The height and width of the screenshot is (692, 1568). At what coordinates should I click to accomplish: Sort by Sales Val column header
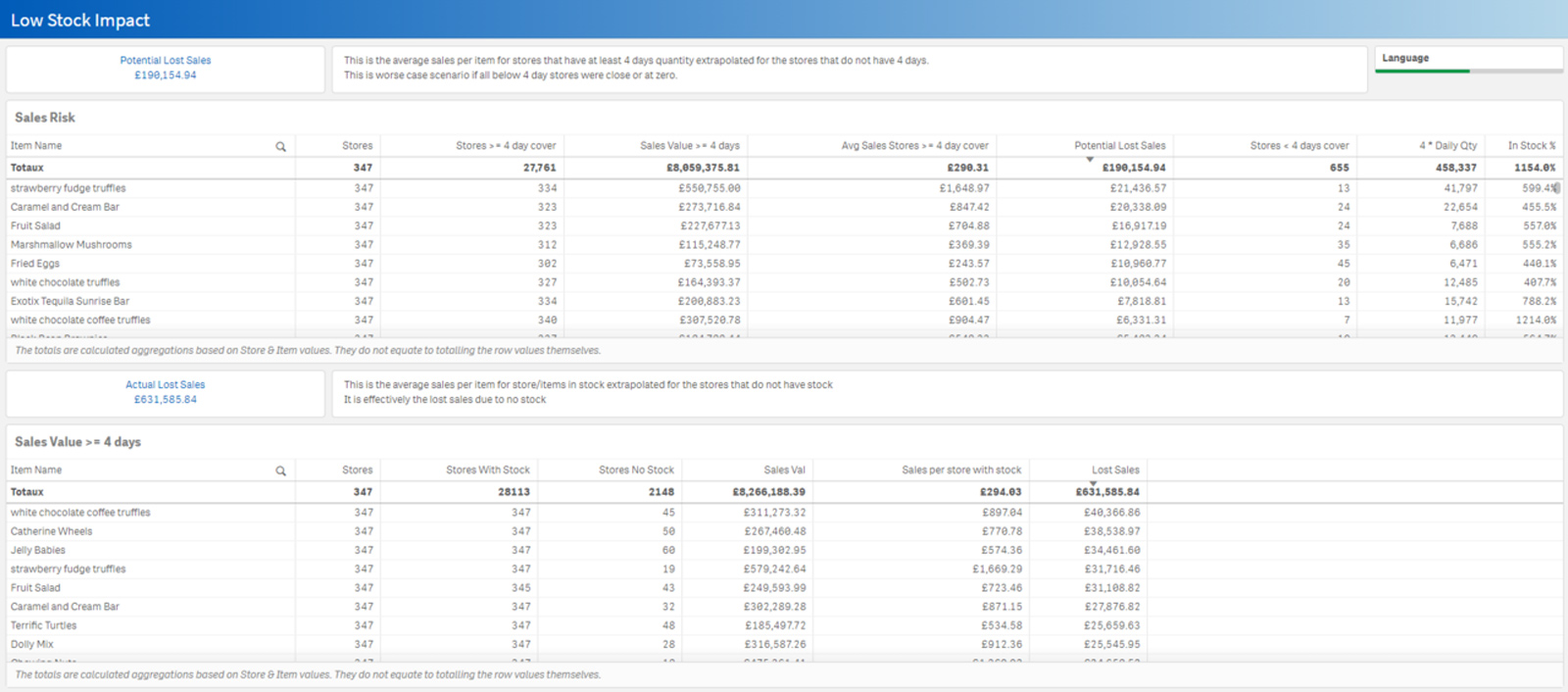click(x=784, y=470)
